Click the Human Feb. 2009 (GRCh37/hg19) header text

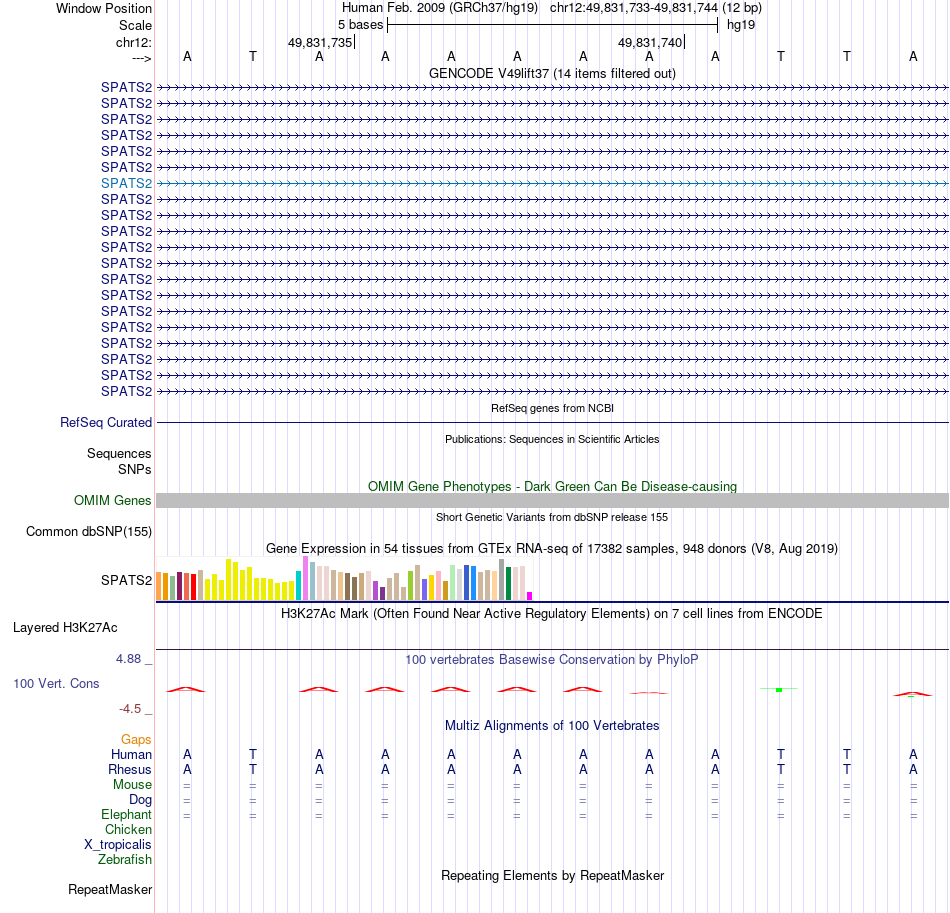pyautogui.click(x=440, y=8)
